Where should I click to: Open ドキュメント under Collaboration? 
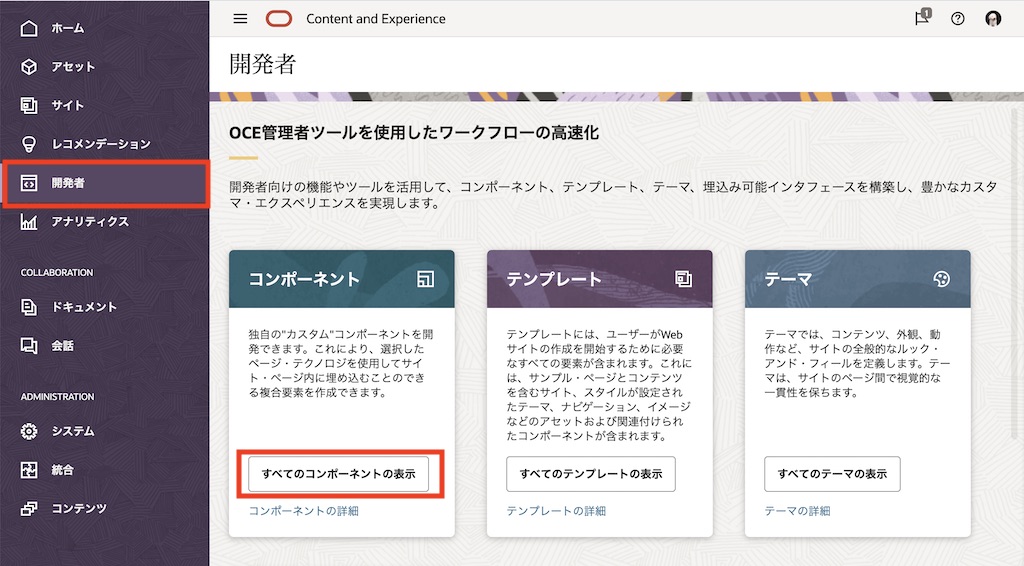84,307
